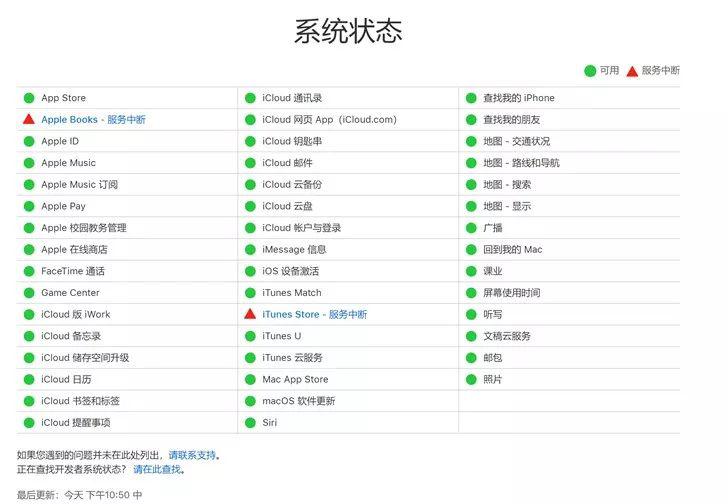Image resolution: width=728 pixels, height=504 pixels.
Task: Click the 听写 row text
Action: (493, 315)
